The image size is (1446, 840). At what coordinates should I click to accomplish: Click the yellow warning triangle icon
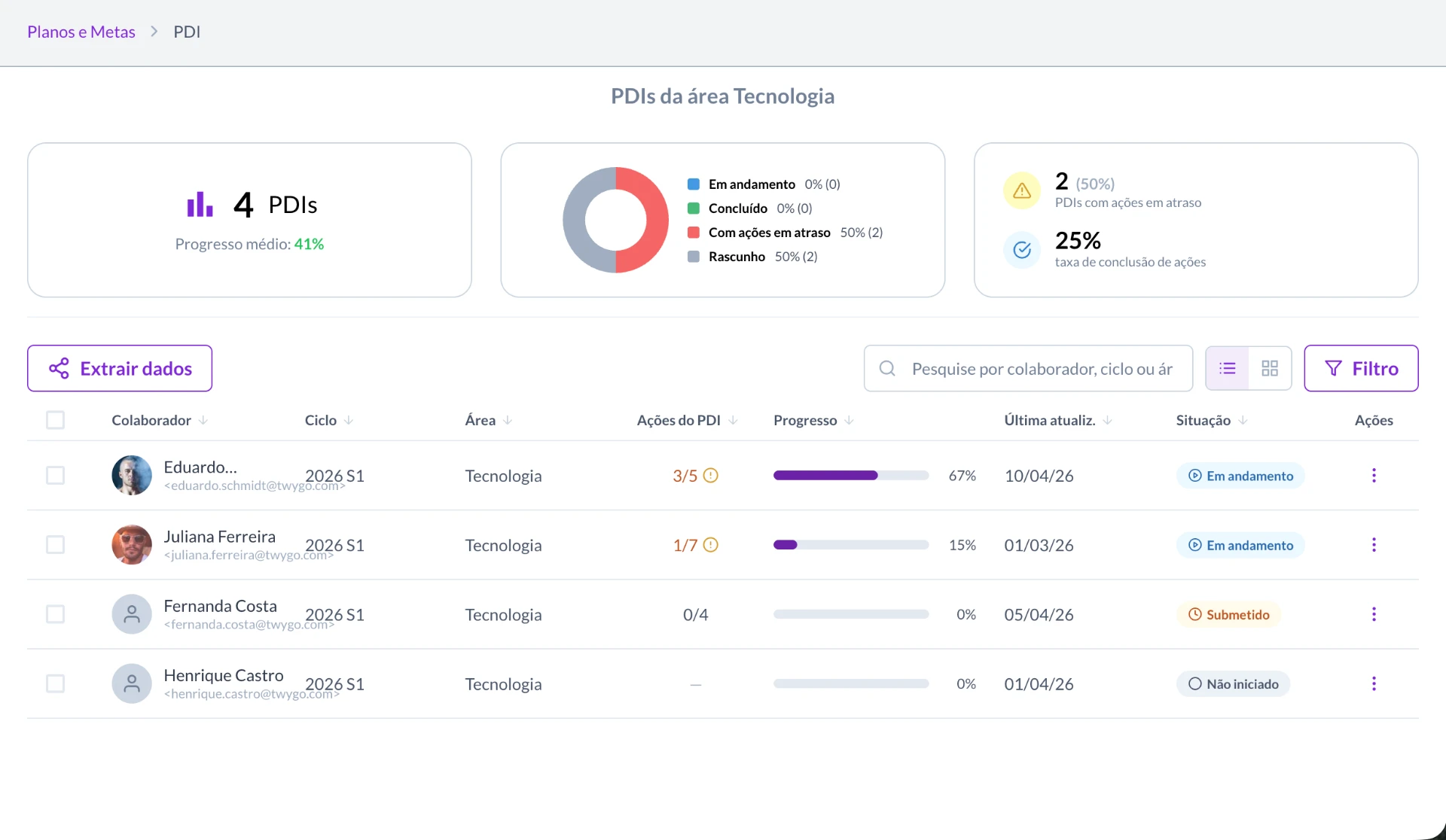click(1022, 190)
